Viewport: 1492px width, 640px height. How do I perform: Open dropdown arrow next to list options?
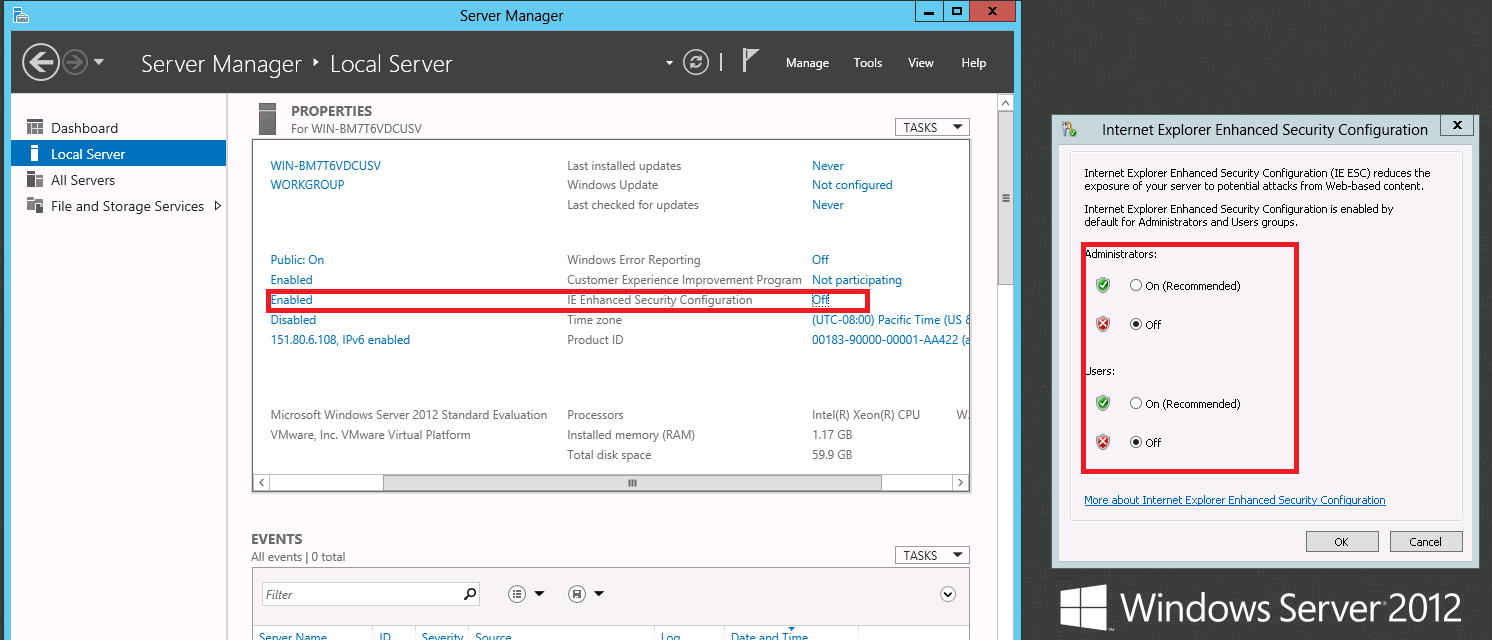(540, 594)
